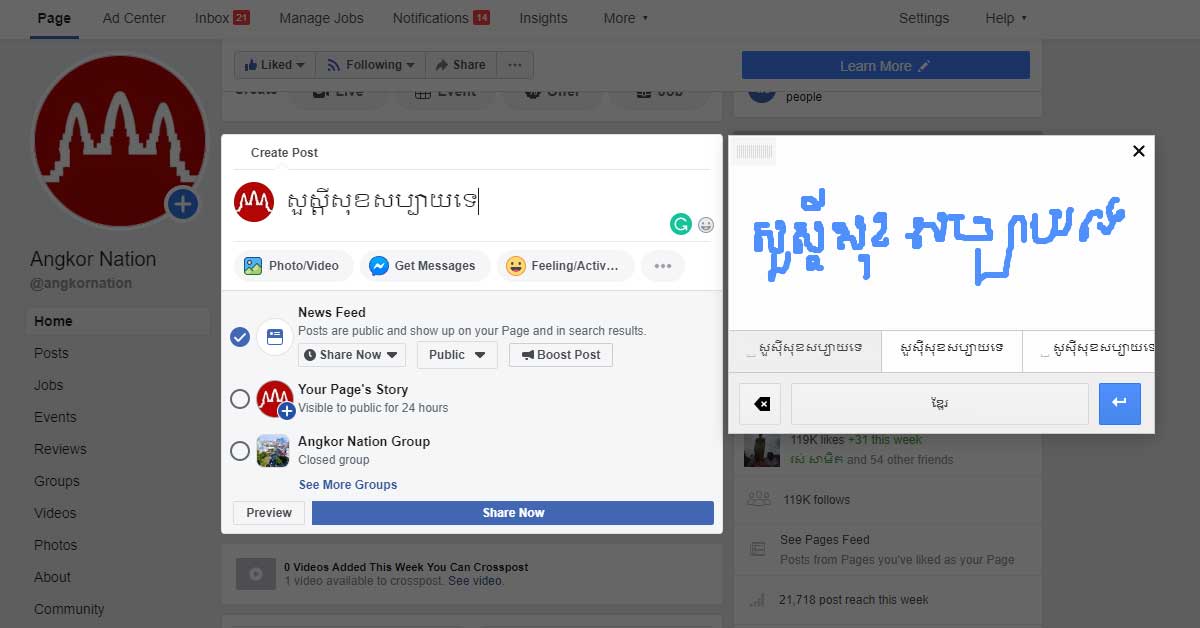Open Posts in left sidebar

(x=51, y=353)
